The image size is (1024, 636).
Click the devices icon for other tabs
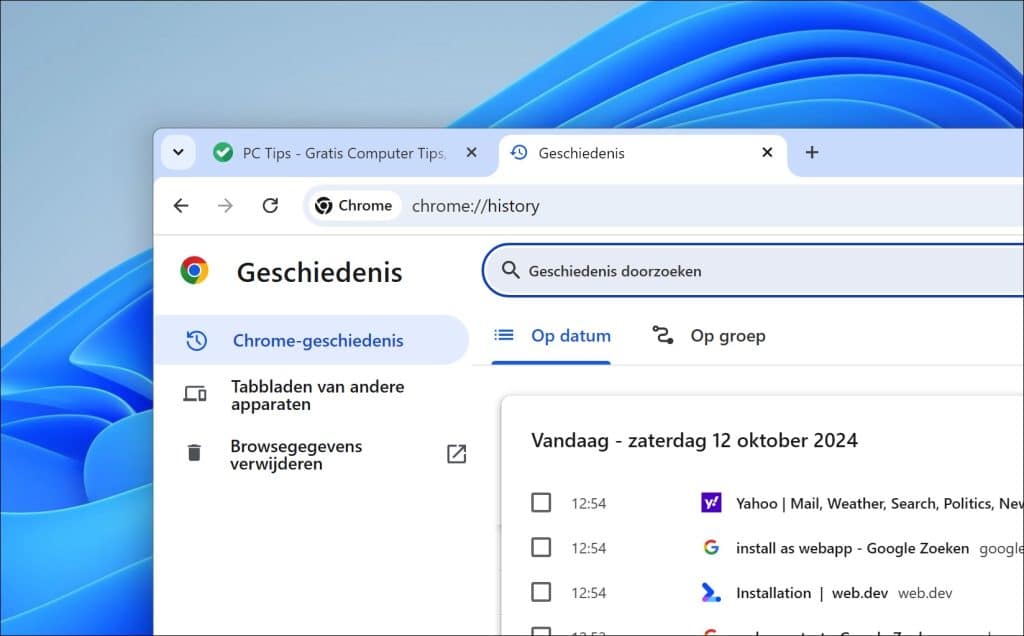point(195,394)
